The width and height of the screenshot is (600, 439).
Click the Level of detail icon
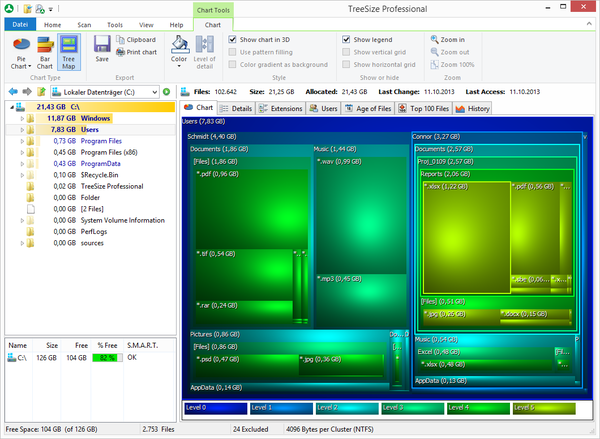[x=205, y=45]
